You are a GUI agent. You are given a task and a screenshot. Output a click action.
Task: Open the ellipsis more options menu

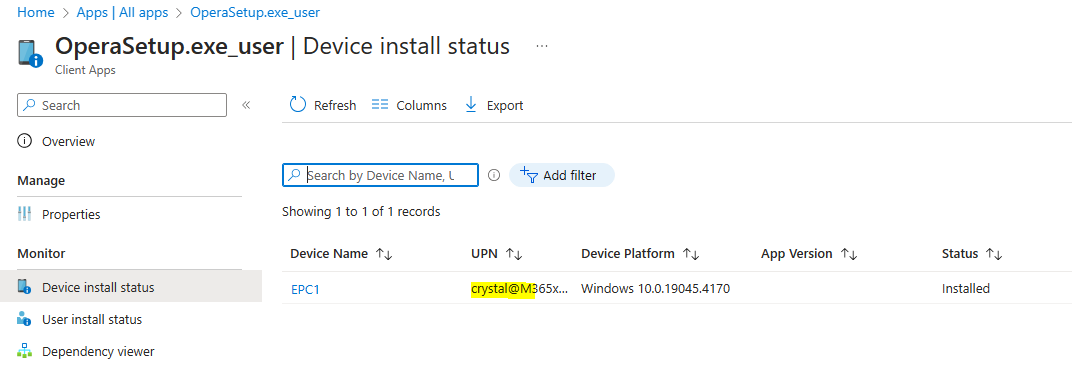pos(542,46)
